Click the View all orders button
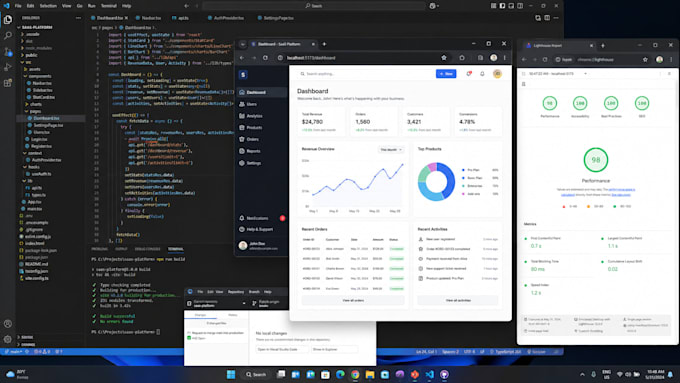 [353, 300]
